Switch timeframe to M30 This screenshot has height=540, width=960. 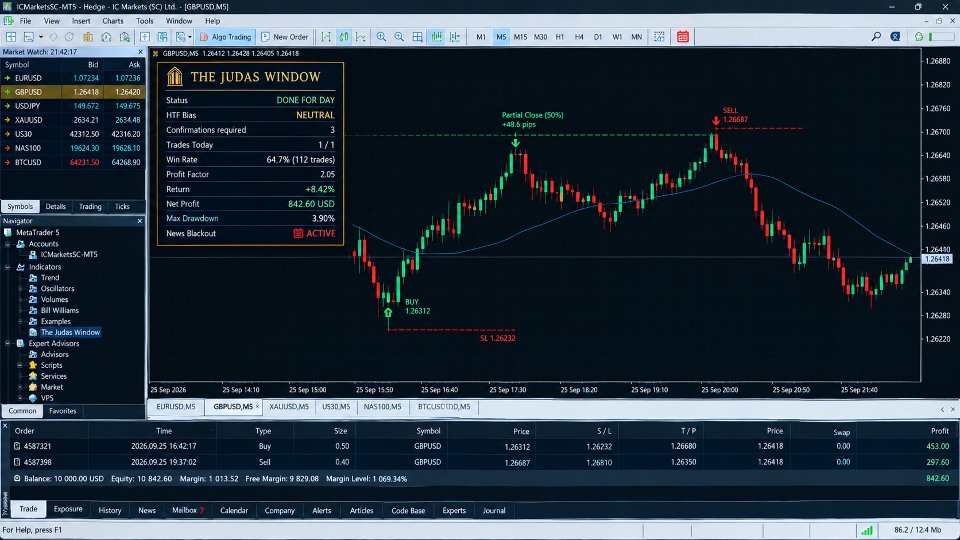point(540,37)
